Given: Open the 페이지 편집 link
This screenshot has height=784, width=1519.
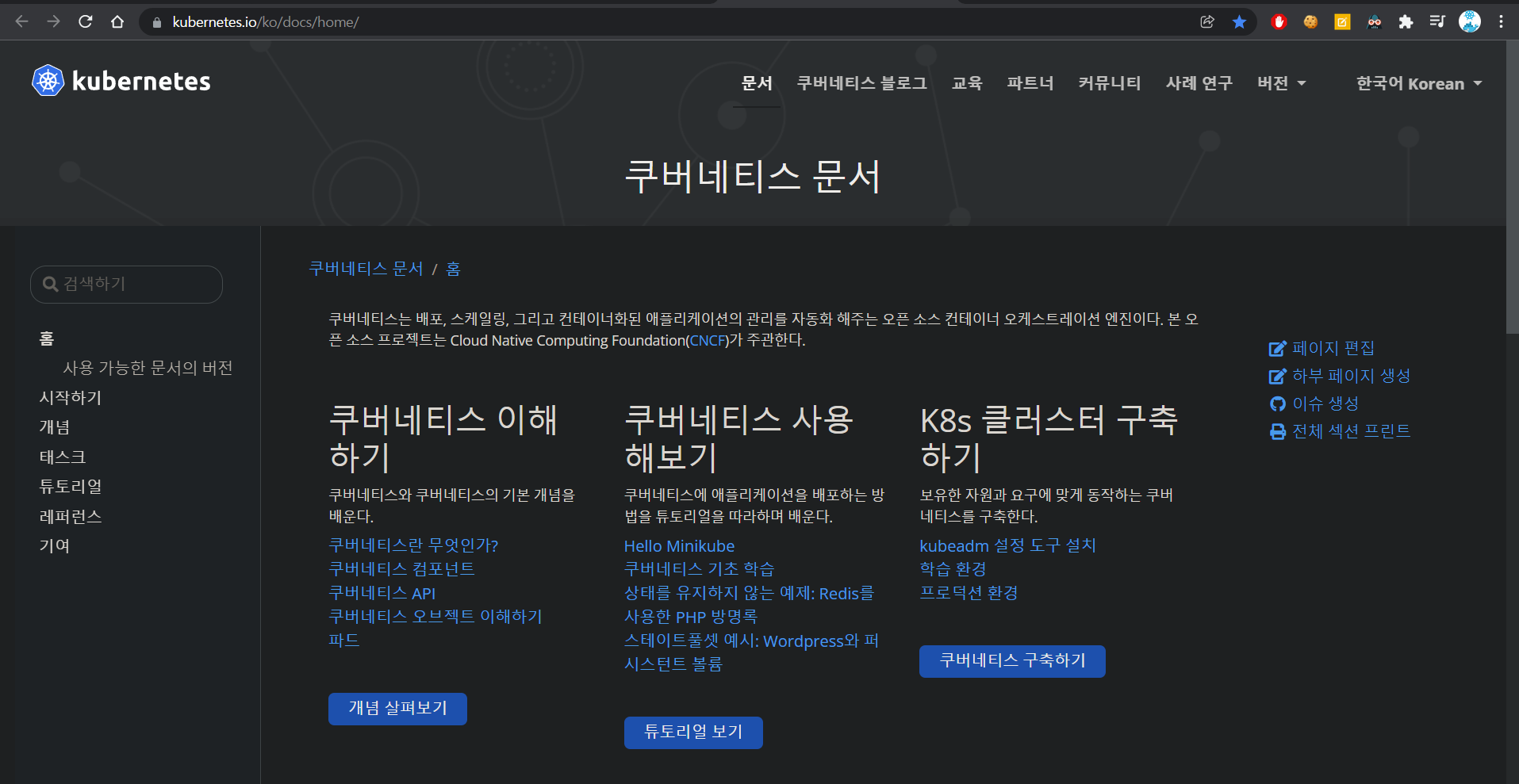Looking at the screenshot, I should [1333, 349].
